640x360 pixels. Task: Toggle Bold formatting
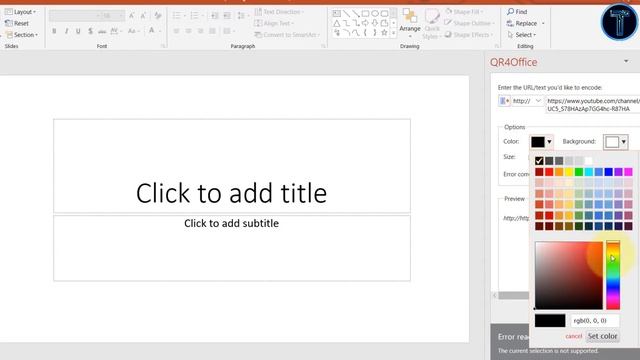tap(54, 31)
